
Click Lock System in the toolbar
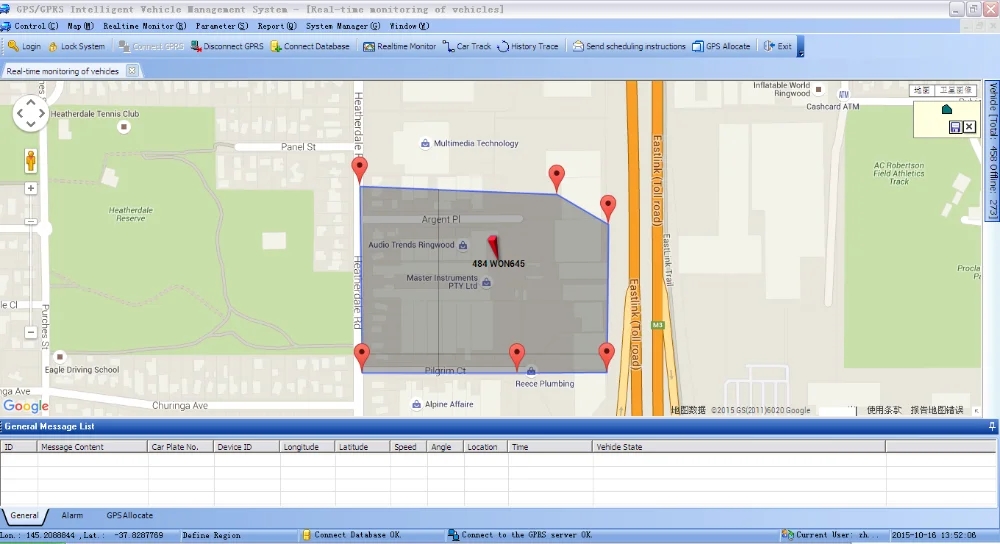click(77, 47)
